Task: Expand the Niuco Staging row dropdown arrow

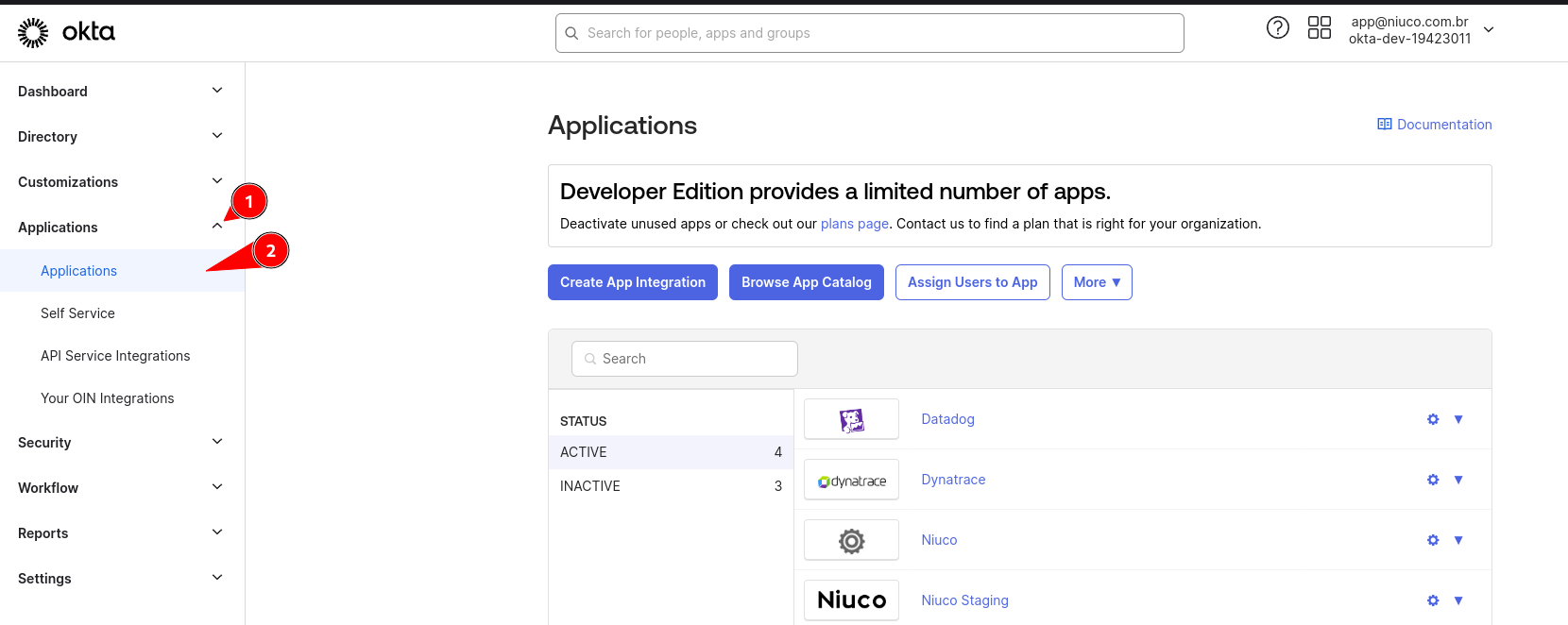Action: point(1458,600)
